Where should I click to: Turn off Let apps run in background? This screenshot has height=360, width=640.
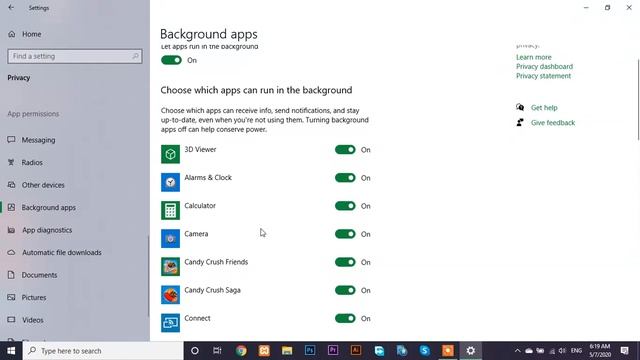click(x=171, y=60)
